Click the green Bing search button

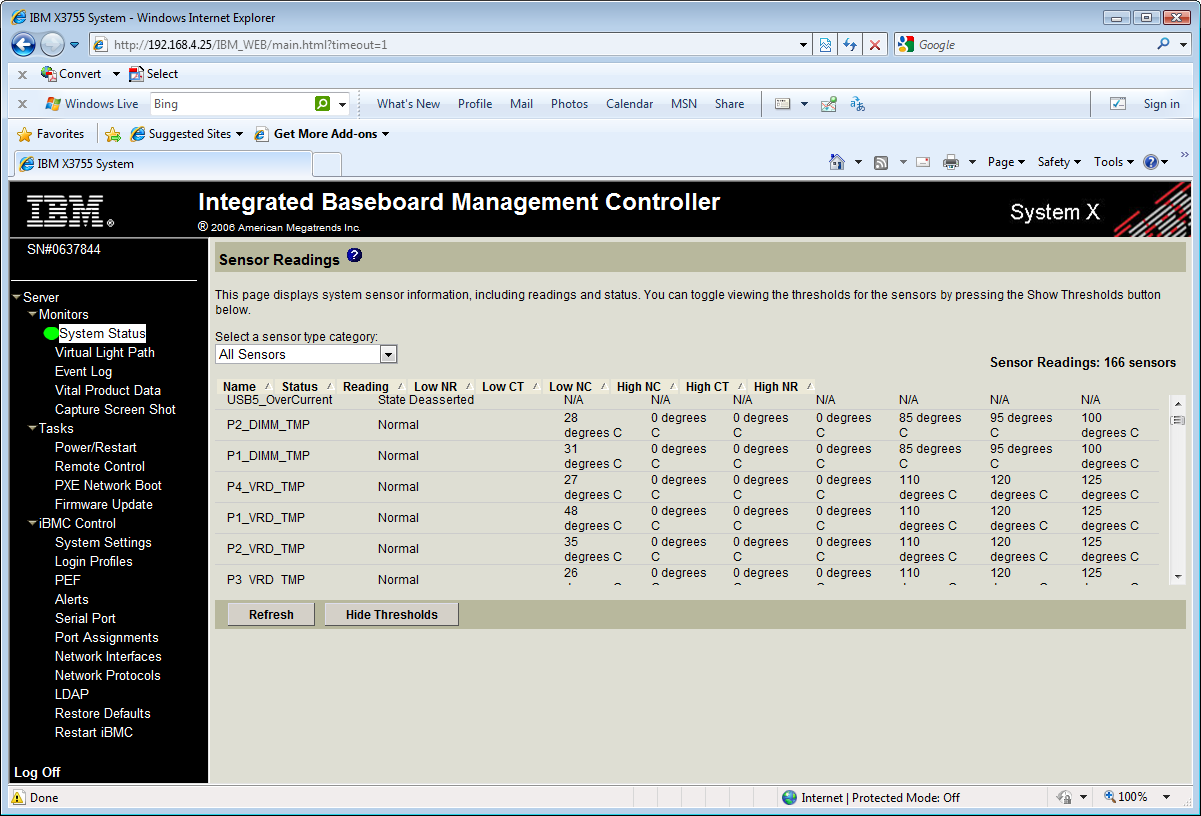(322, 104)
